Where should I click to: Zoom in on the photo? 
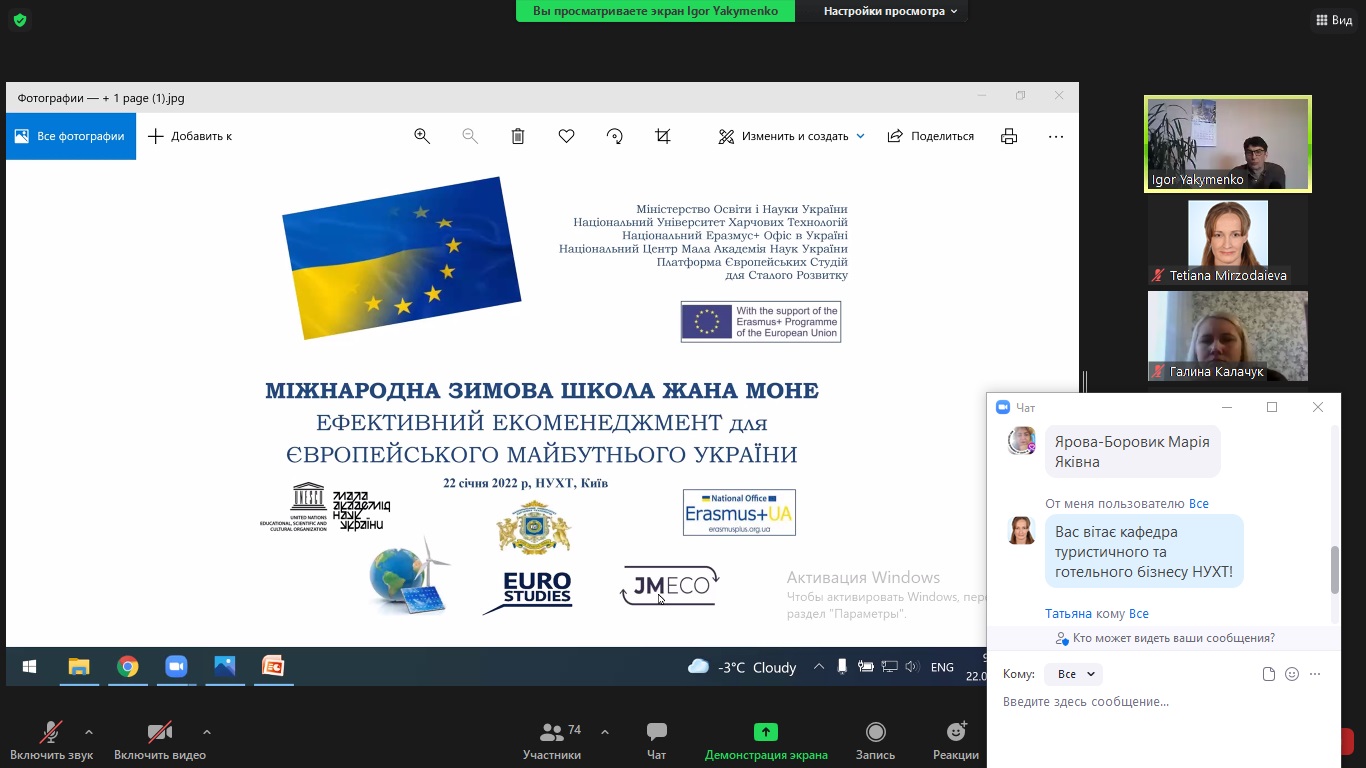pyautogui.click(x=422, y=136)
